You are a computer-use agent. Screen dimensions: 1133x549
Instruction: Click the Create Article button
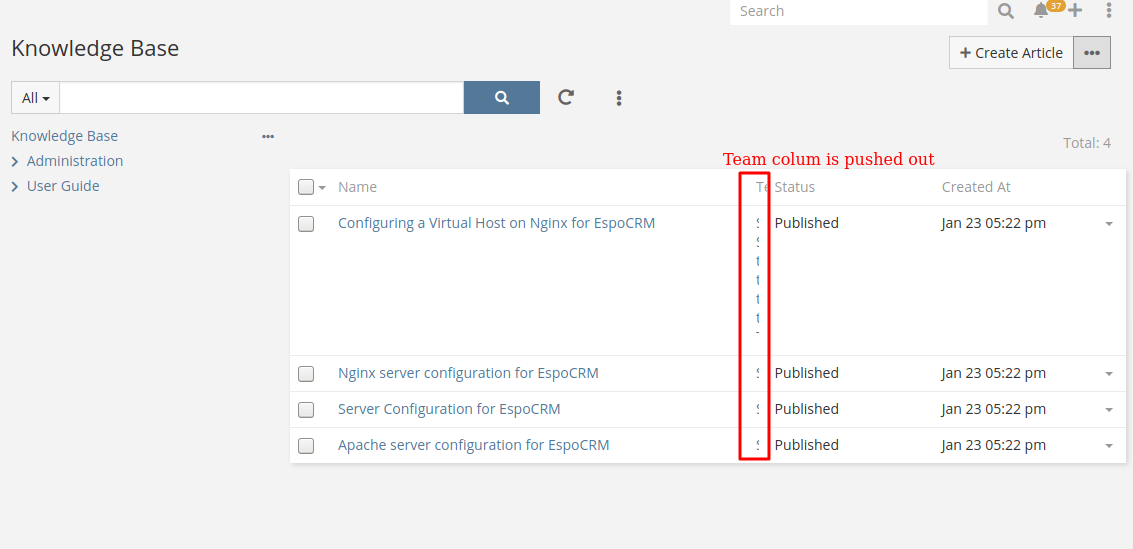click(x=1011, y=53)
